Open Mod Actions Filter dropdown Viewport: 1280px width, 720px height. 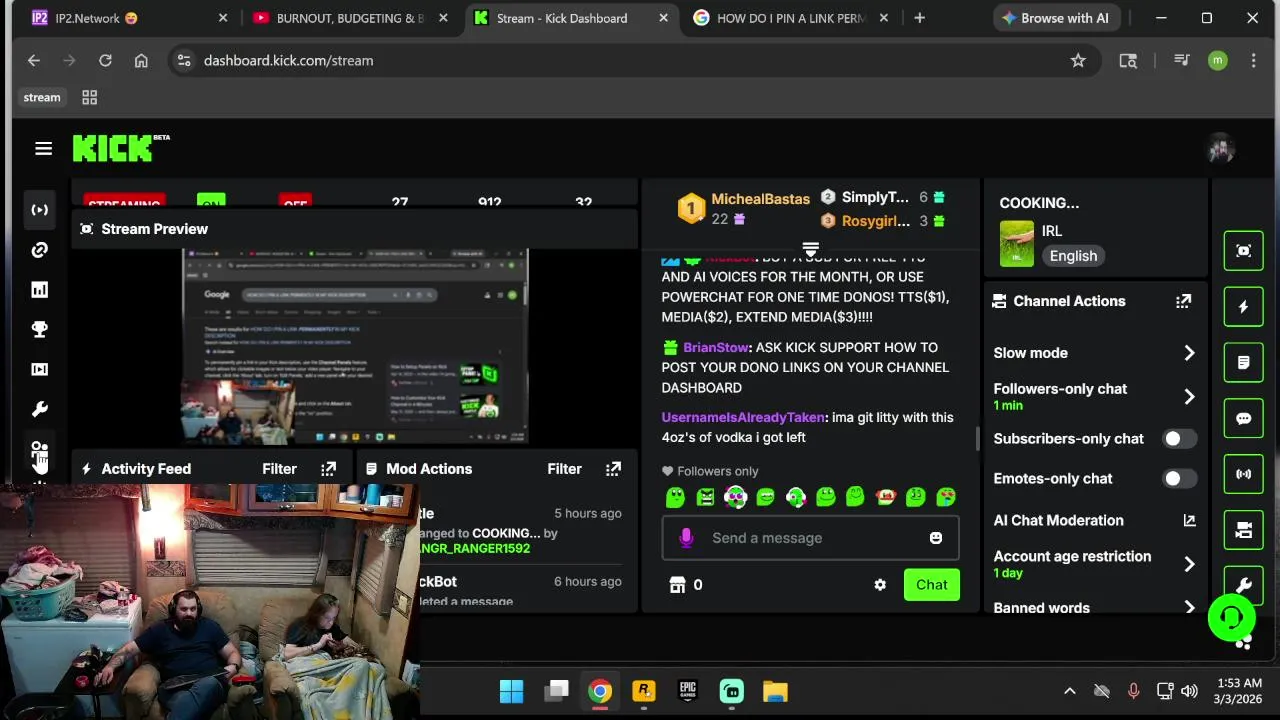[x=564, y=469]
